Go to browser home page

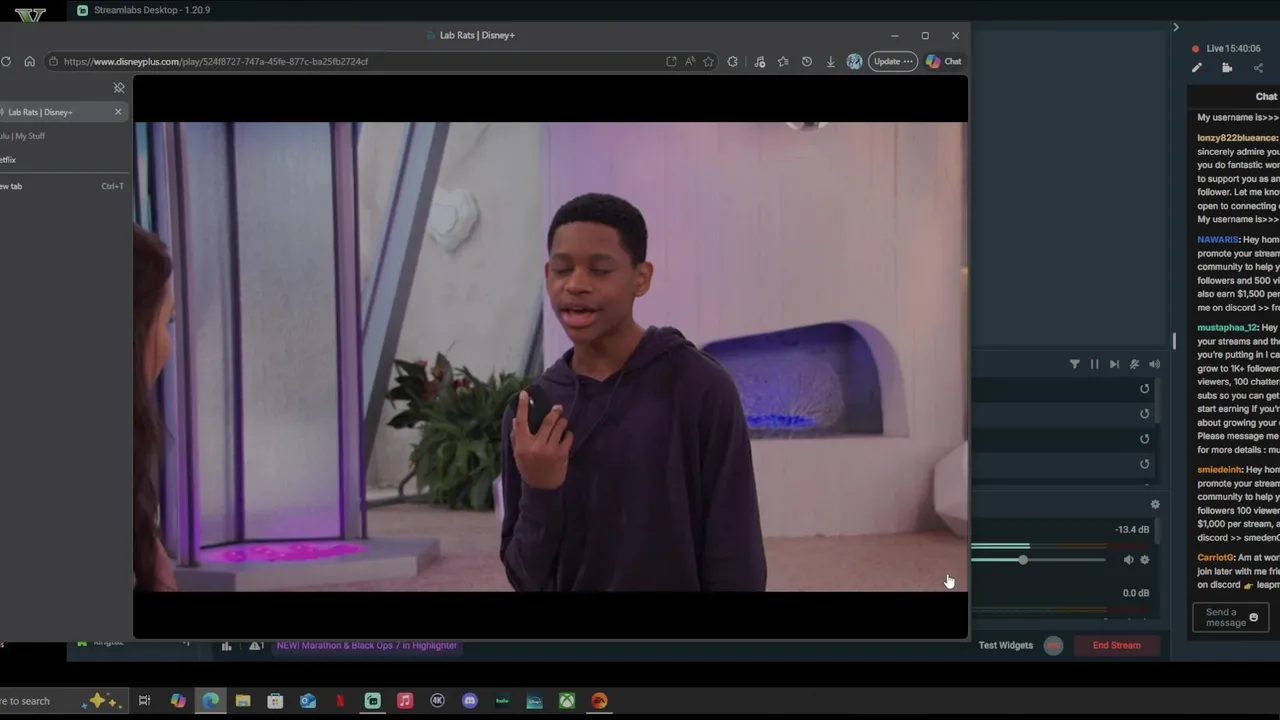point(29,61)
